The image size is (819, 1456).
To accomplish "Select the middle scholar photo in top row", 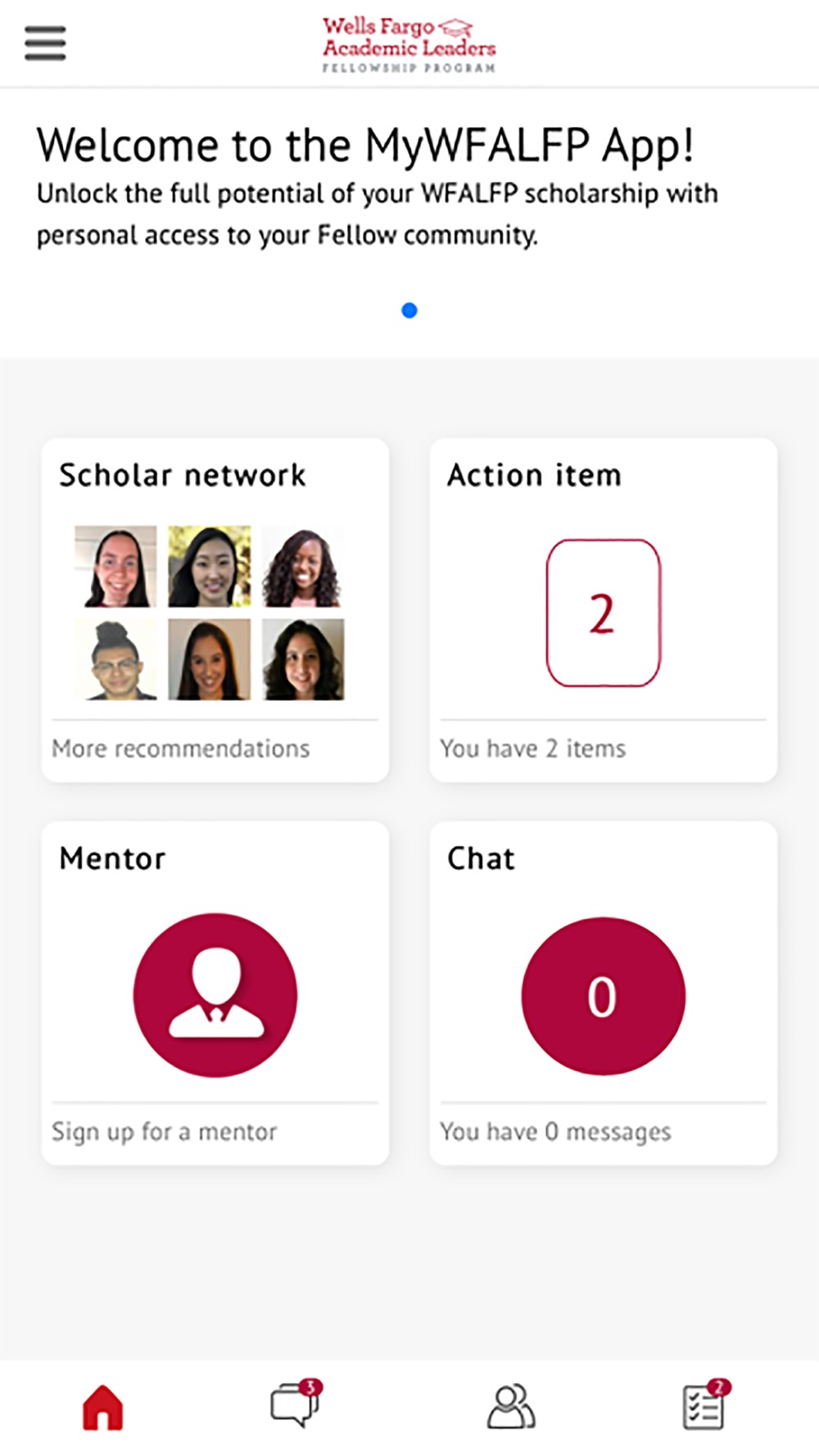I will 210,567.
